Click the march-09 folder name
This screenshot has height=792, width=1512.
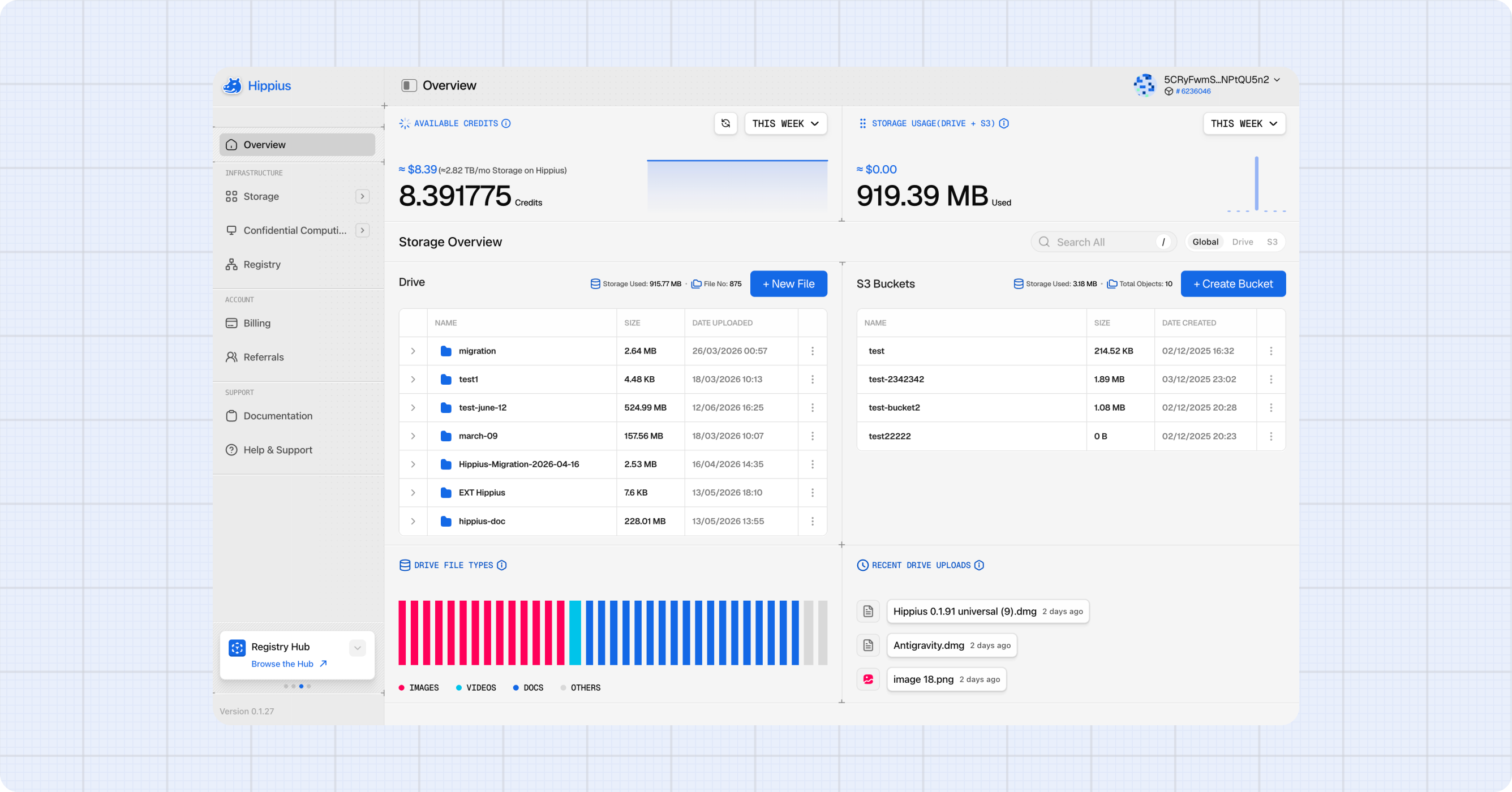(478, 436)
